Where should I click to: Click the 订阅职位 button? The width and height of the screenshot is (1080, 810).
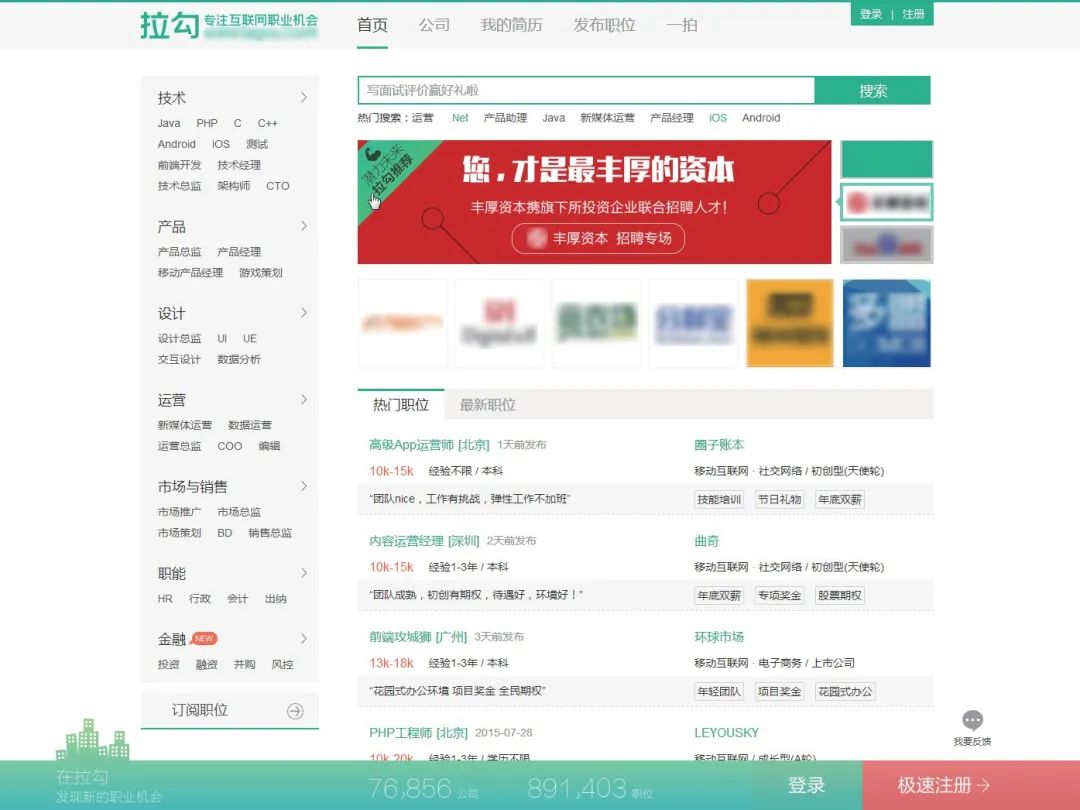click(229, 710)
